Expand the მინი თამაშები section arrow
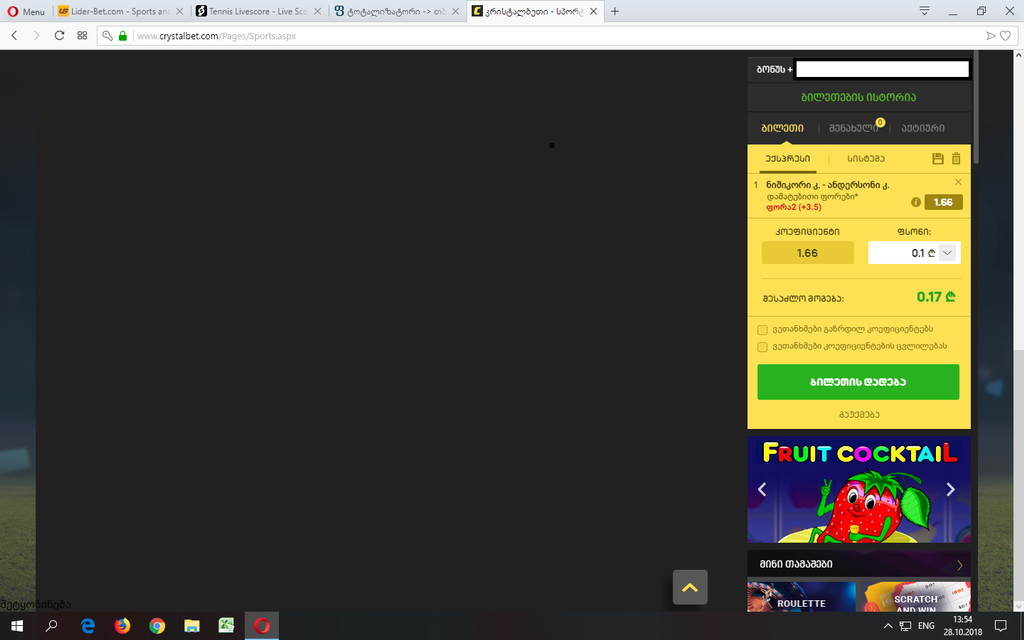The height and width of the screenshot is (640, 1024). click(x=960, y=565)
